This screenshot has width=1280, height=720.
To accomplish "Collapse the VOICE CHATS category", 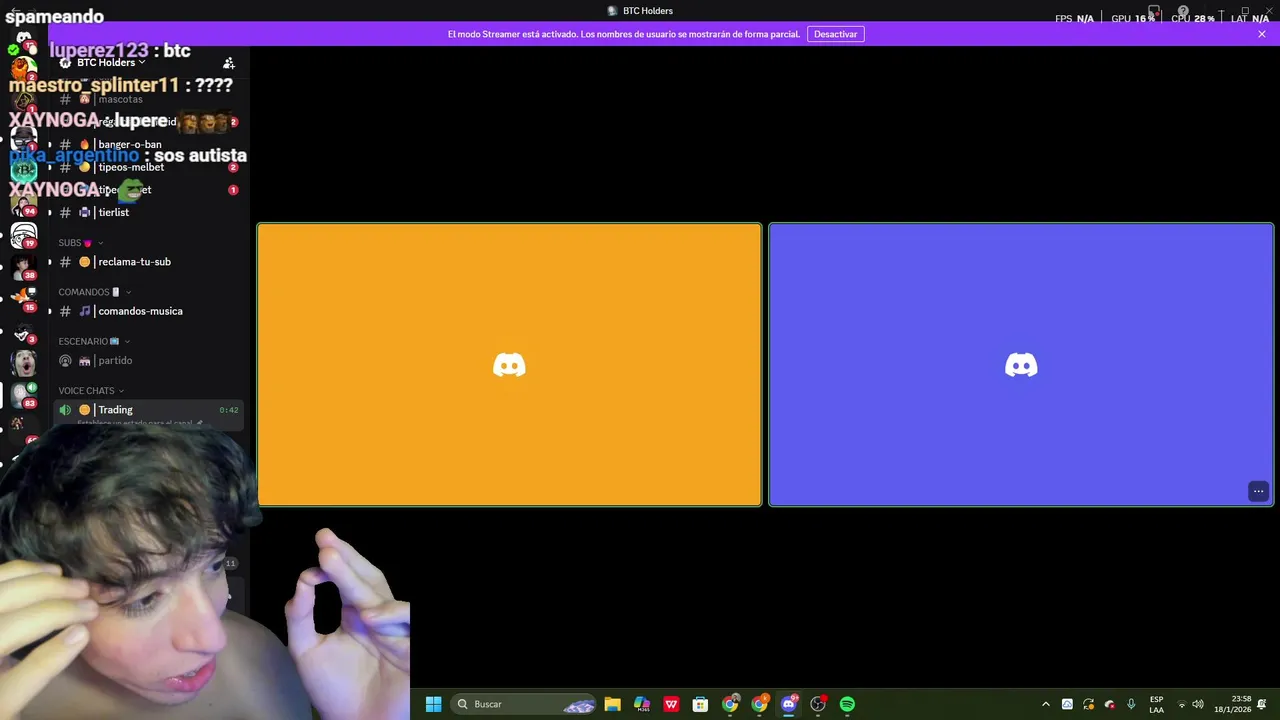I will pos(91,391).
